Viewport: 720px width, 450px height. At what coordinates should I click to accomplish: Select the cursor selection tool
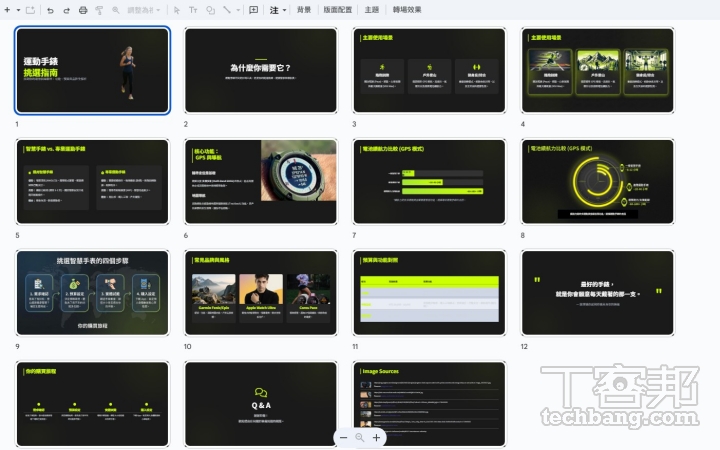tap(177, 10)
